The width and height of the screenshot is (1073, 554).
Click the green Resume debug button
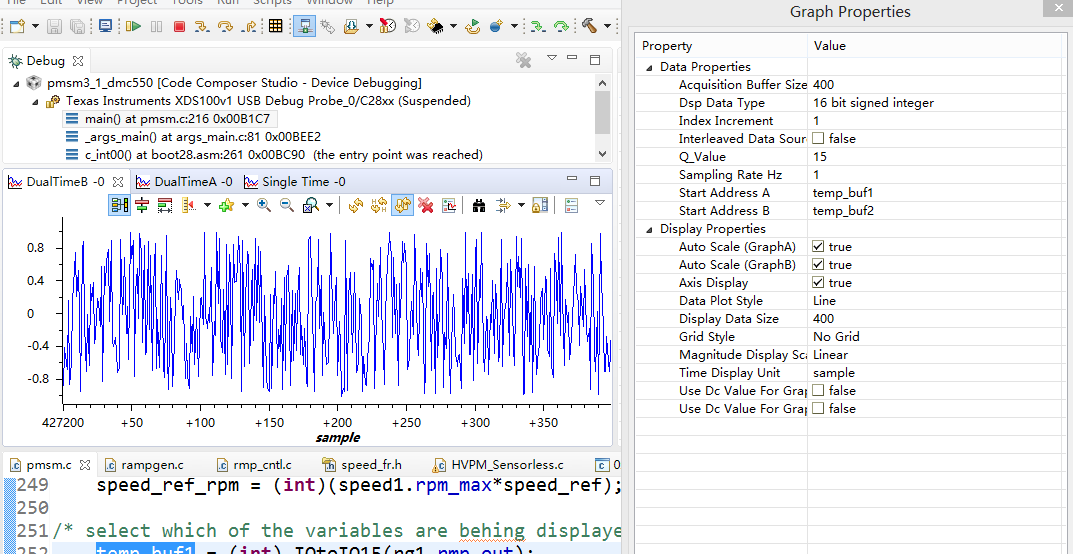click(x=133, y=26)
